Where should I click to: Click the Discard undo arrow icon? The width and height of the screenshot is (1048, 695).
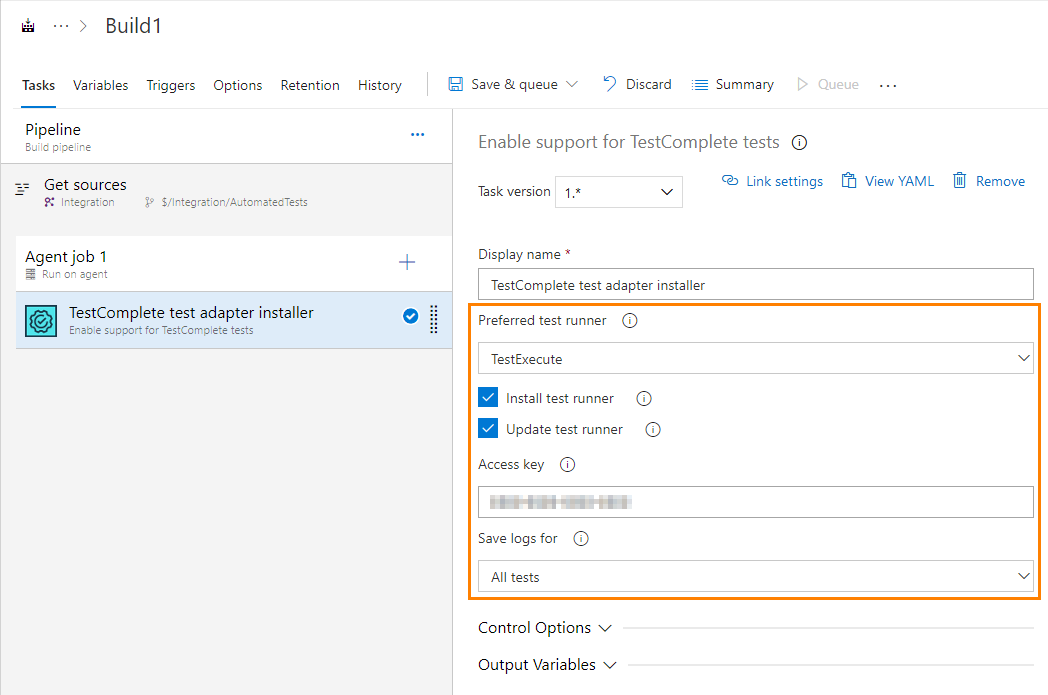pos(610,84)
